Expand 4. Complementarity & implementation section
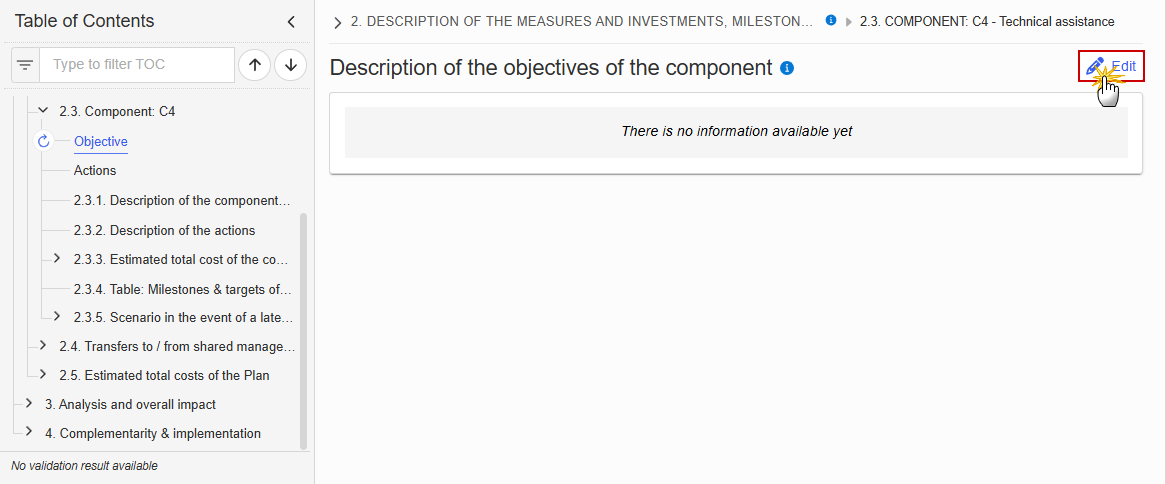Screen dimensions: 1166x484 [29, 433]
